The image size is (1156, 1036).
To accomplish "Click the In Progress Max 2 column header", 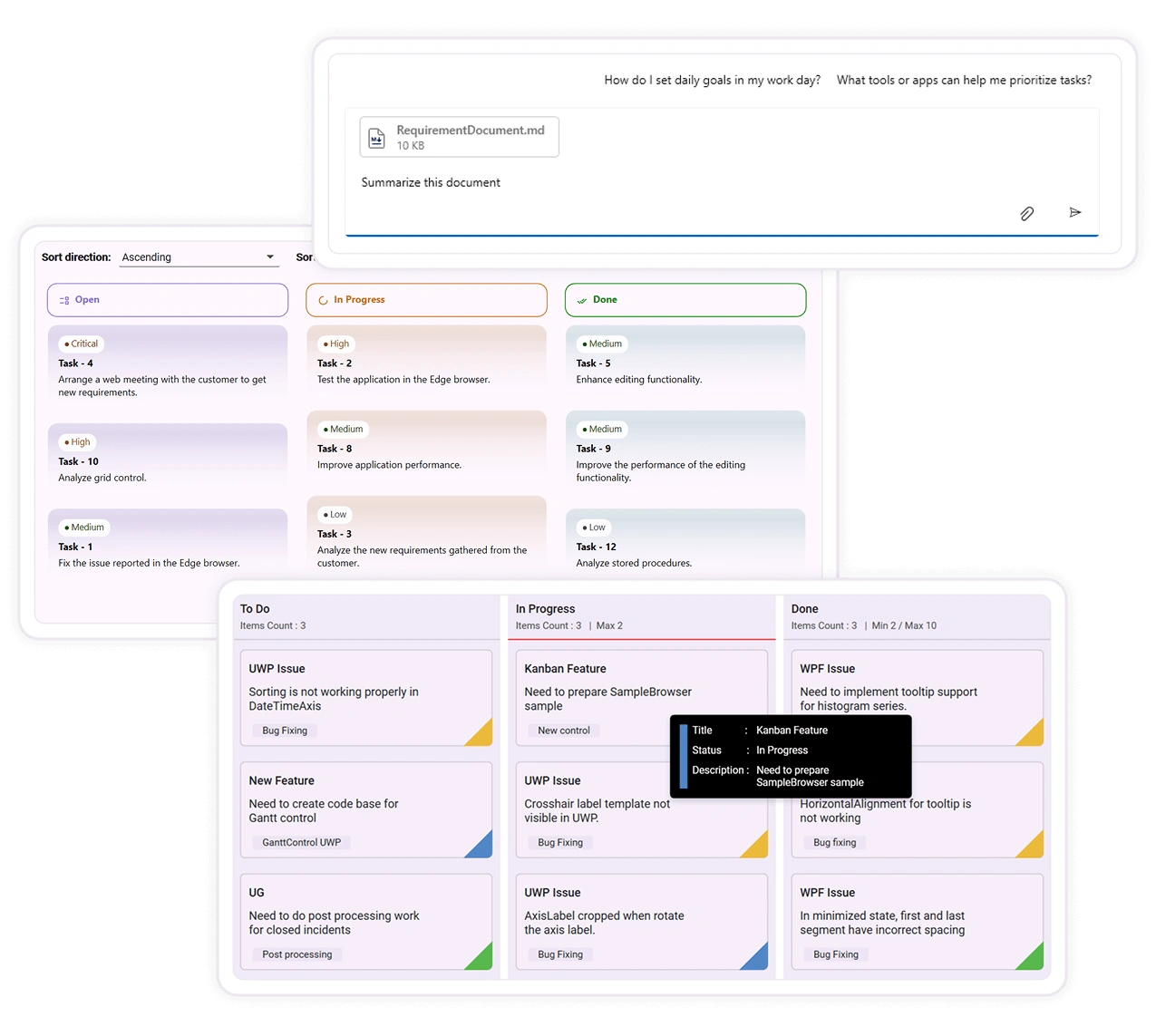I will [x=641, y=616].
